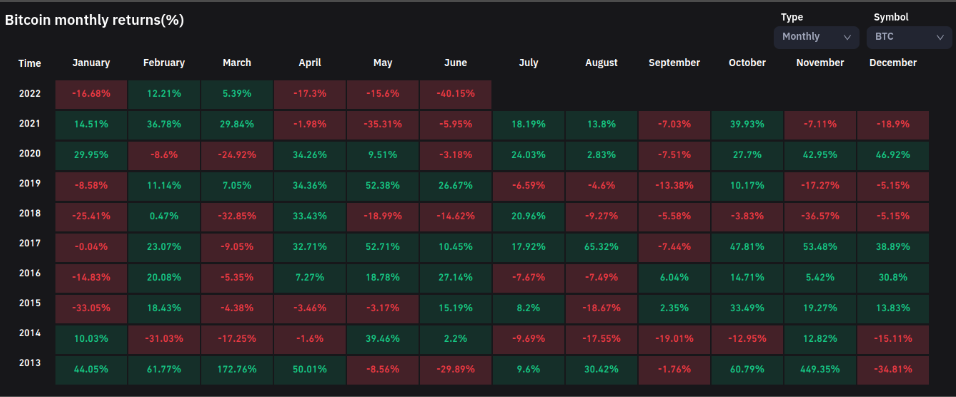The width and height of the screenshot is (956, 397).
Task: Click the chevron arrow in the Monthly selector
Action: pos(847,37)
